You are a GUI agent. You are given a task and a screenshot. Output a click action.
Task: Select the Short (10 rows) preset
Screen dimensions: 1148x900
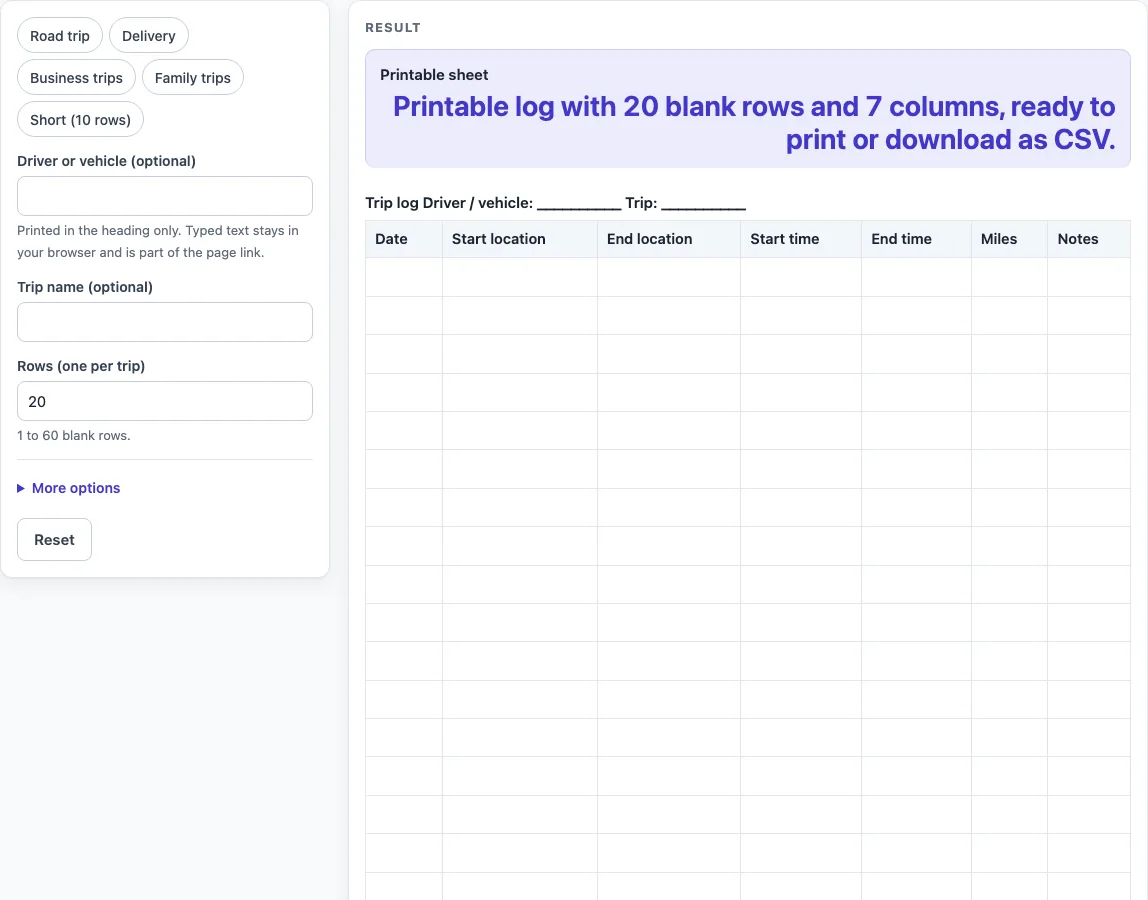tap(81, 119)
